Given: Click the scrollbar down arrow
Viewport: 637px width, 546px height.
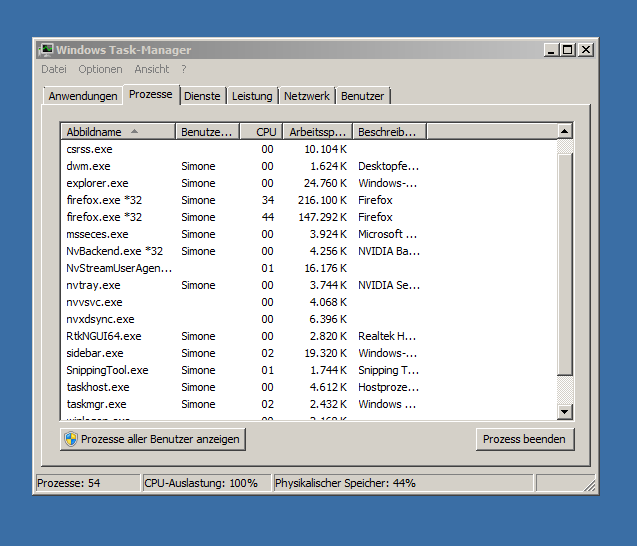Looking at the screenshot, I should 564,412.
